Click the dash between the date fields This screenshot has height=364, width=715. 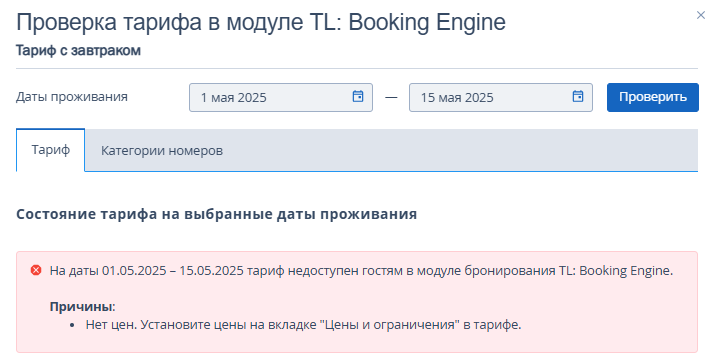point(391,97)
